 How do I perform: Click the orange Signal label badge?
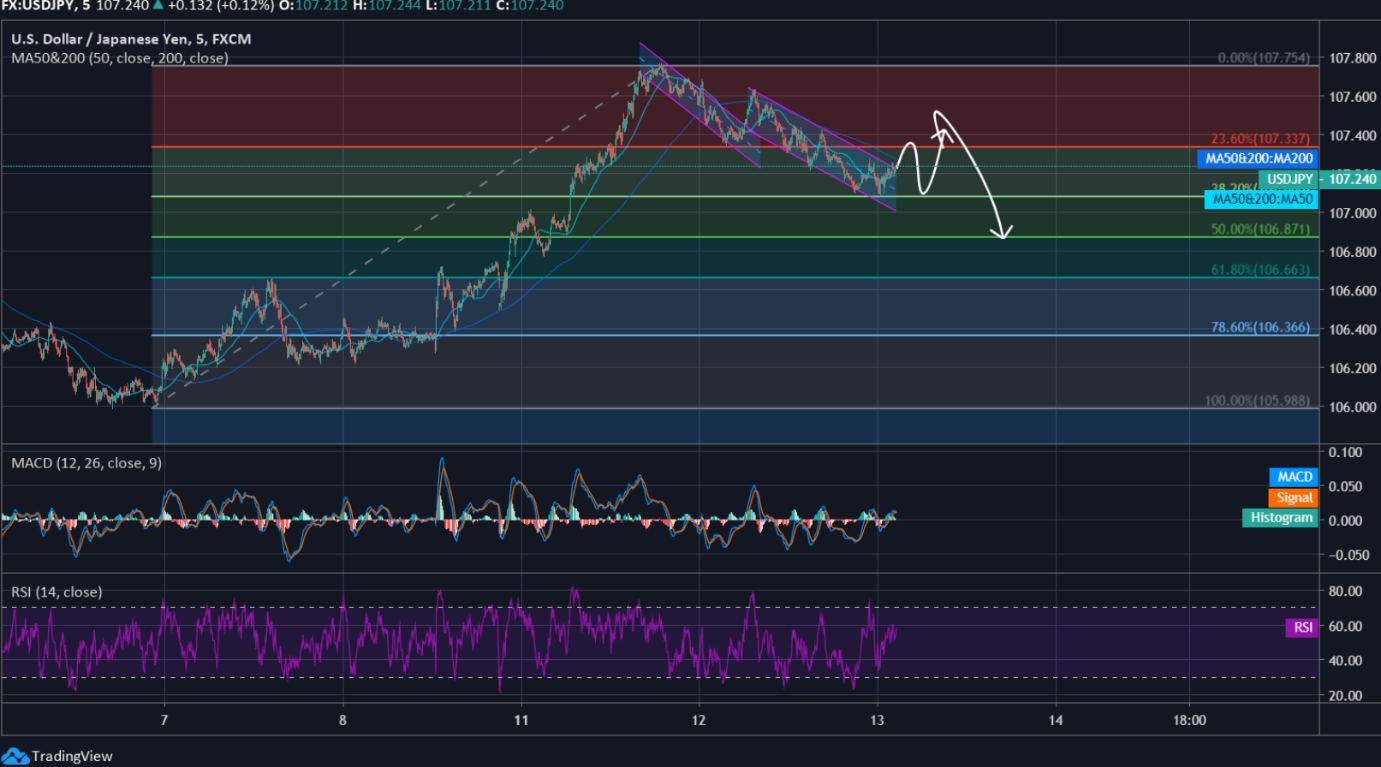(1295, 497)
